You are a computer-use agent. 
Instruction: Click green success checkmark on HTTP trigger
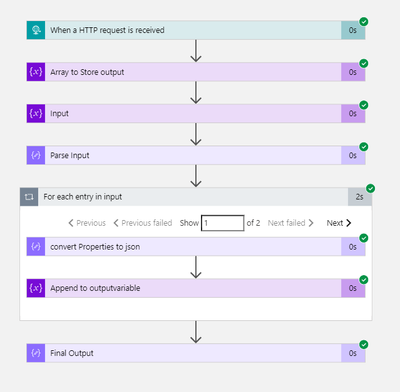[x=364, y=22]
